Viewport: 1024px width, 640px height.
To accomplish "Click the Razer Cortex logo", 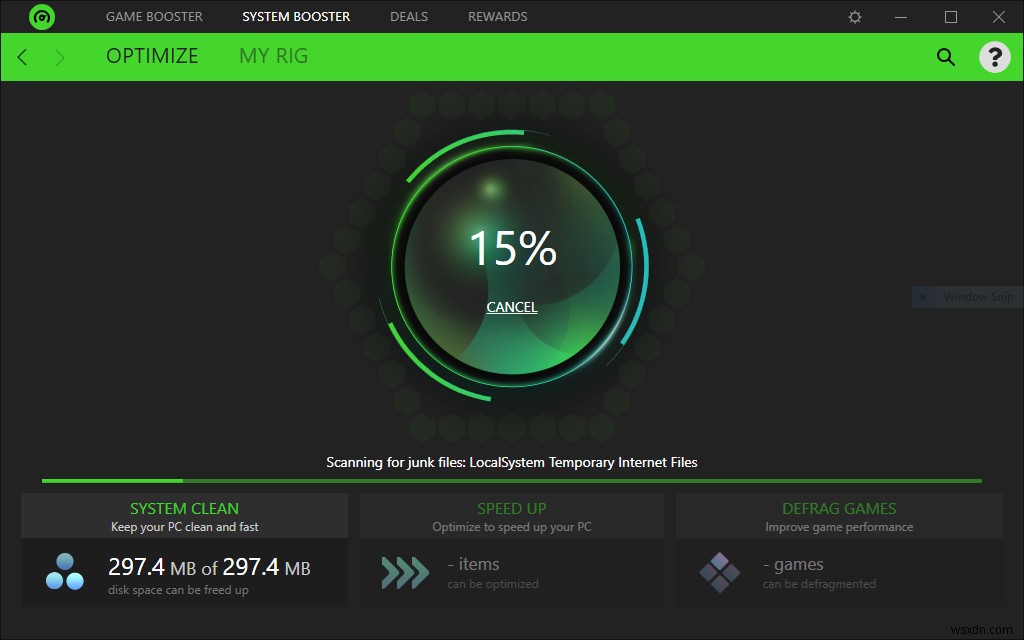I will 41,16.
